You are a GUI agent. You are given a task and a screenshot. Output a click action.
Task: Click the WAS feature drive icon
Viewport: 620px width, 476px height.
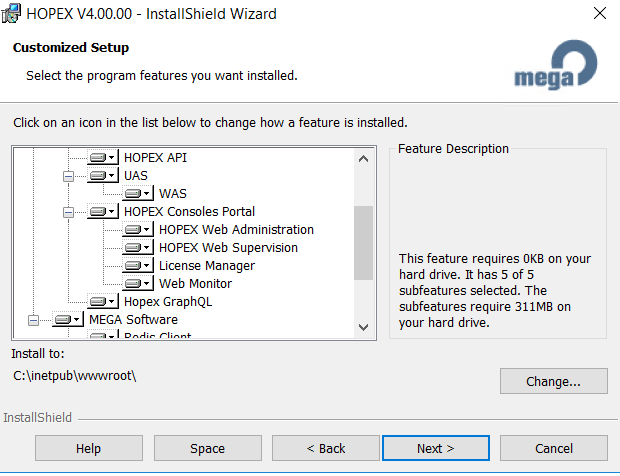coord(137,194)
